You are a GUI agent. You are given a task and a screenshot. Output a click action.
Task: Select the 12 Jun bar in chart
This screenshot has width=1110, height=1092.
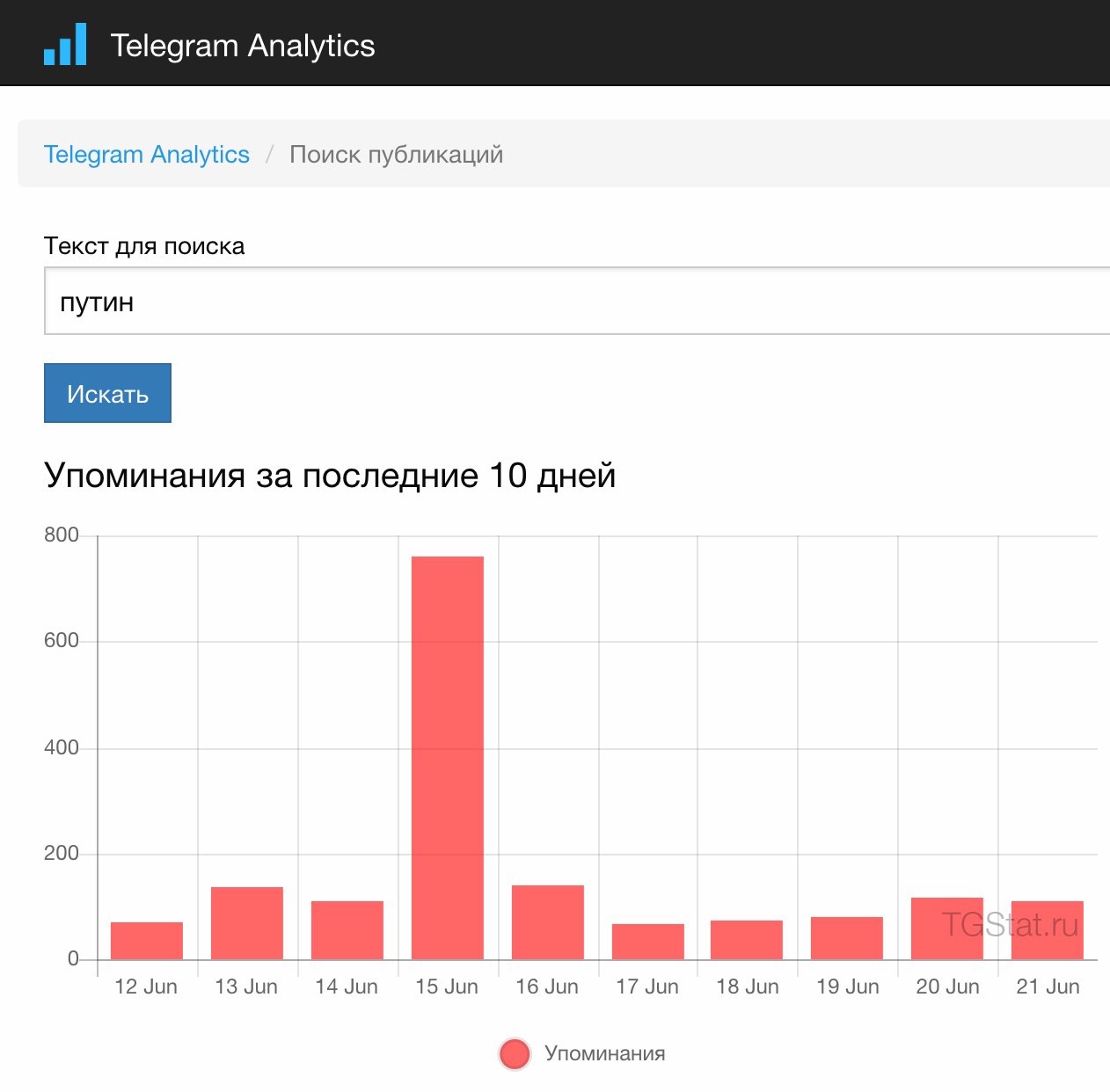(147, 941)
